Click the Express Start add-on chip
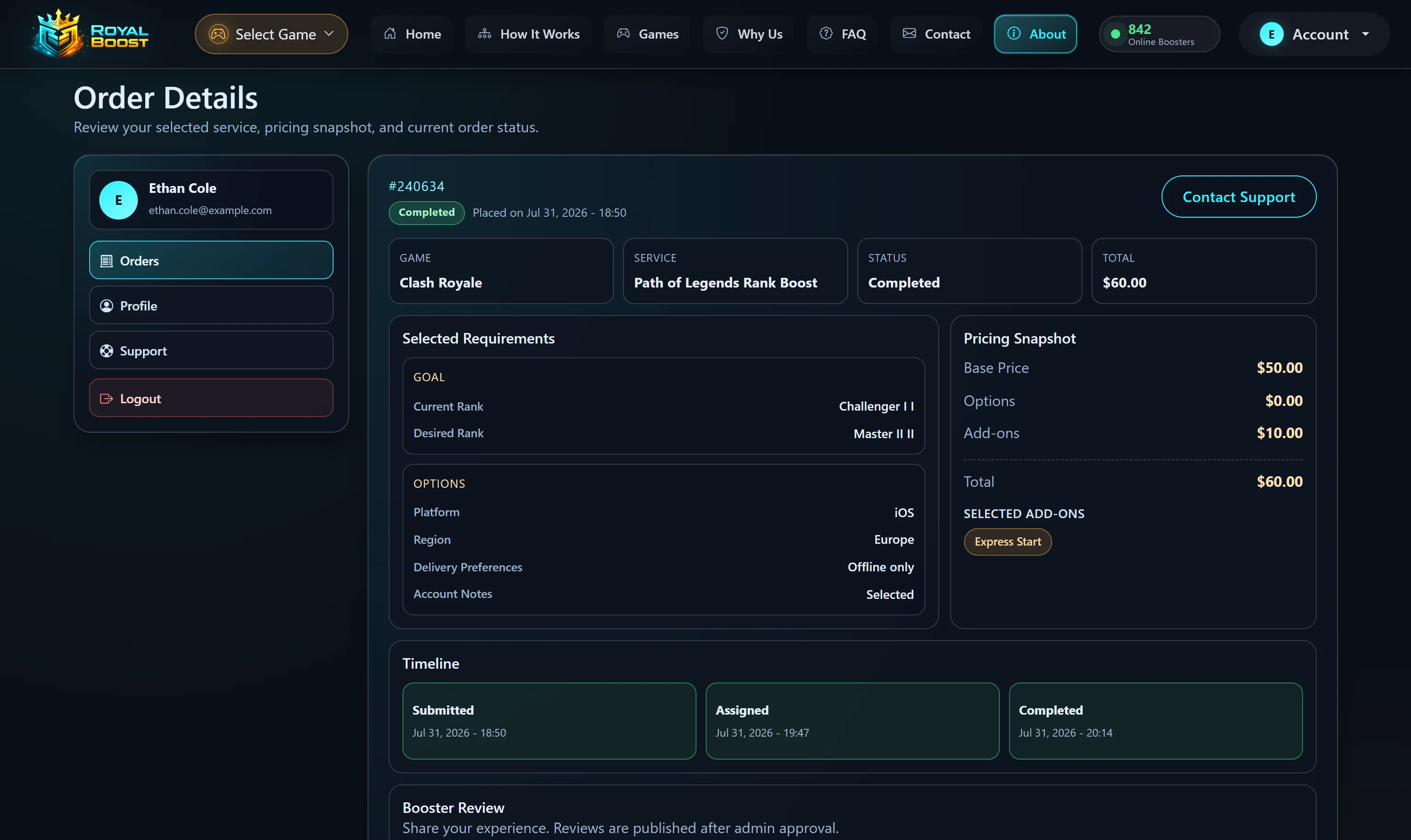 click(x=1008, y=541)
